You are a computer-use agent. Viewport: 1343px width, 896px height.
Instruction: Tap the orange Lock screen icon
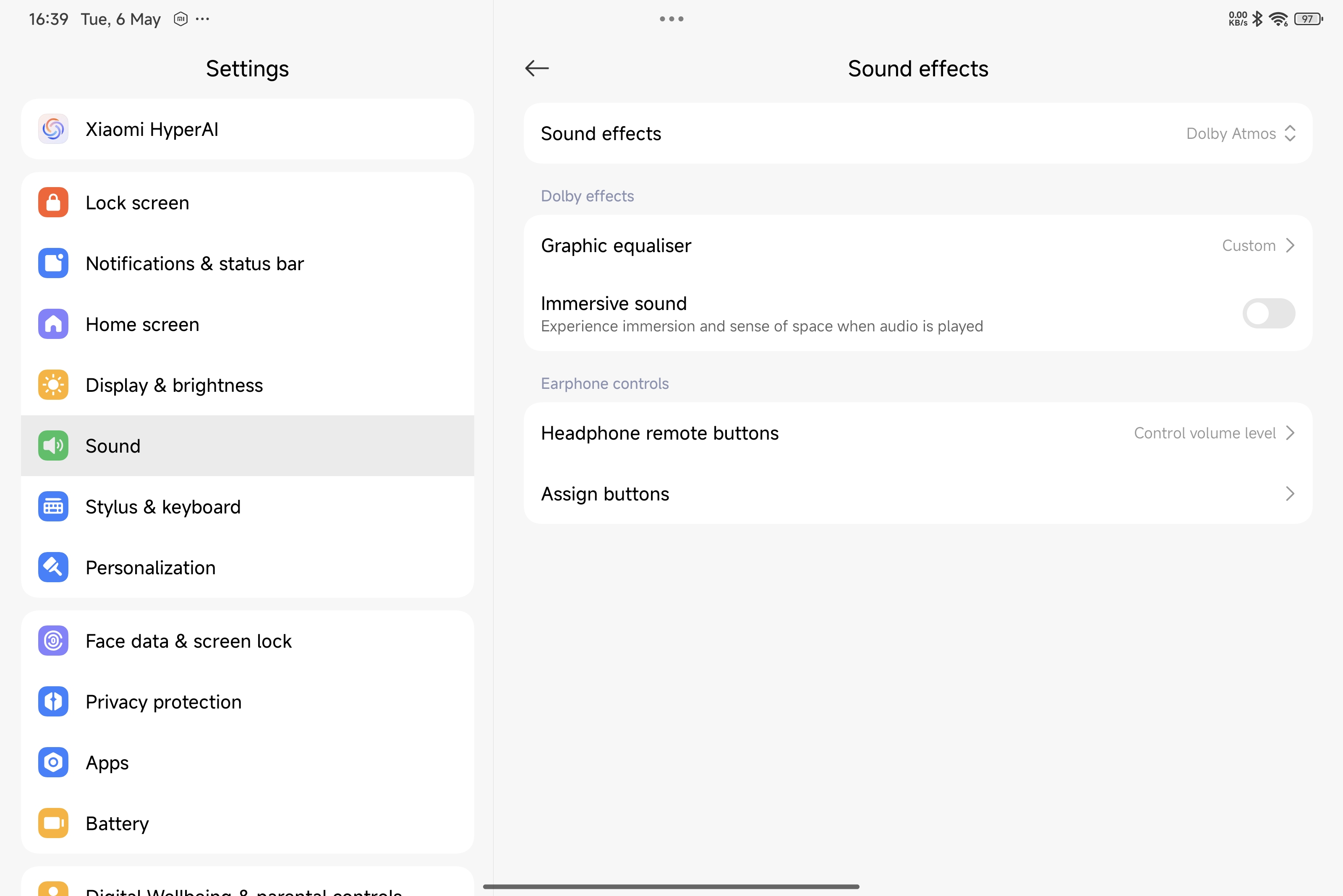[53, 202]
